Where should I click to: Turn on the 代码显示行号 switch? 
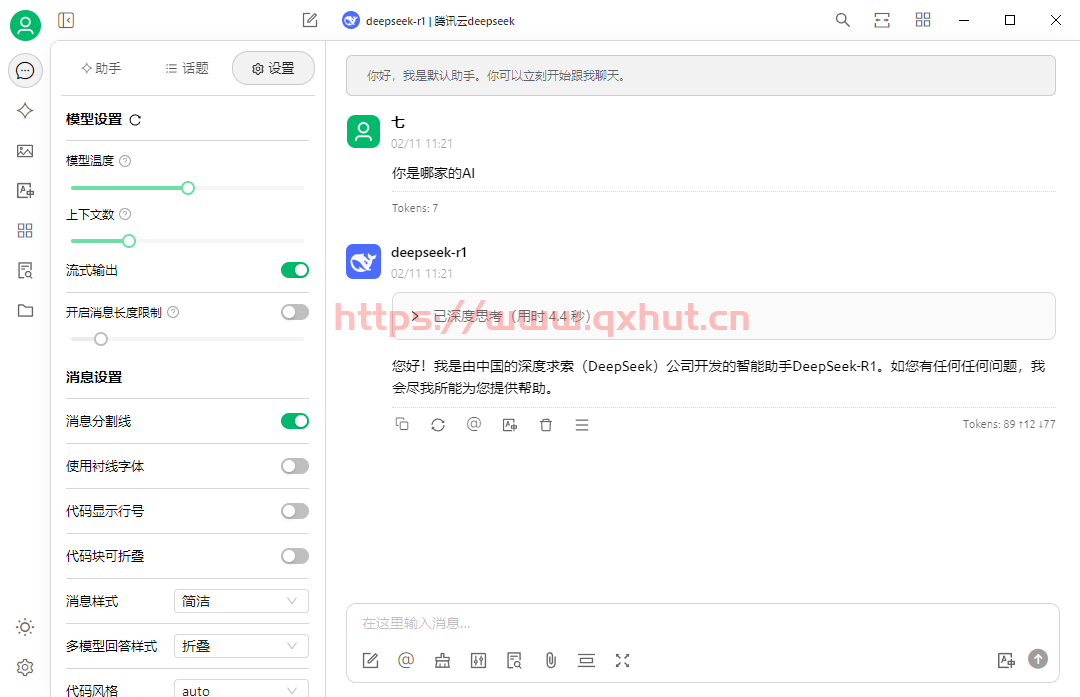click(295, 511)
